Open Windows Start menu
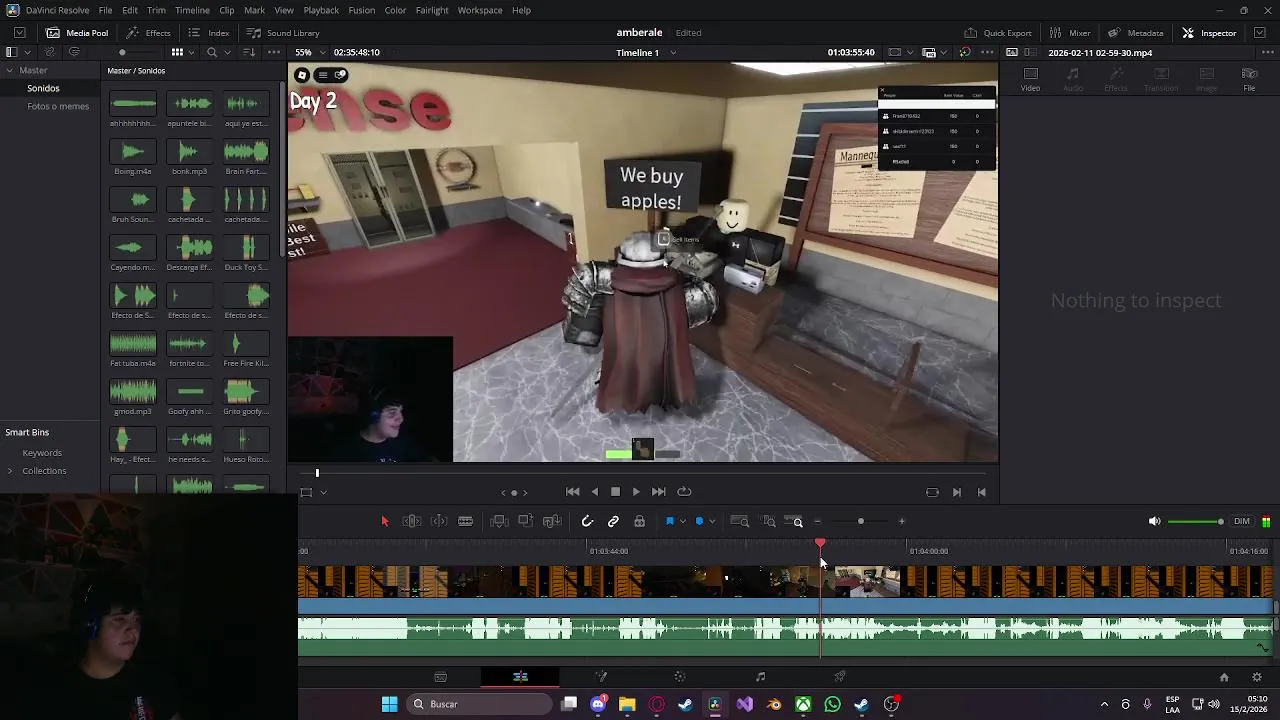Image resolution: width=1280 pixels, height=720 pixels. pos(390,704)
